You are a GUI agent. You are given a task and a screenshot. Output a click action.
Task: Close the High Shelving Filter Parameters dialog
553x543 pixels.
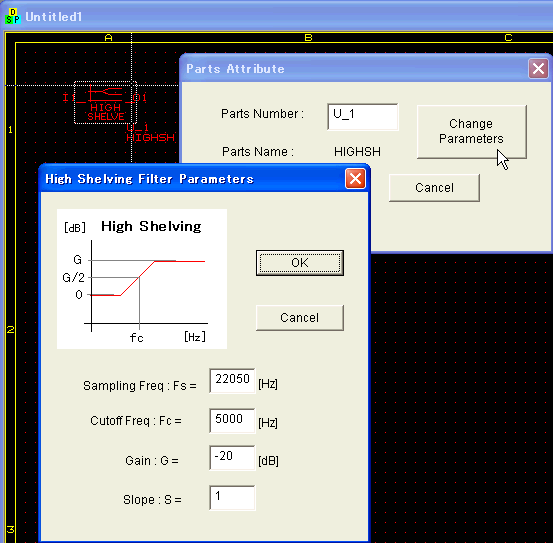tap(355, 179)
